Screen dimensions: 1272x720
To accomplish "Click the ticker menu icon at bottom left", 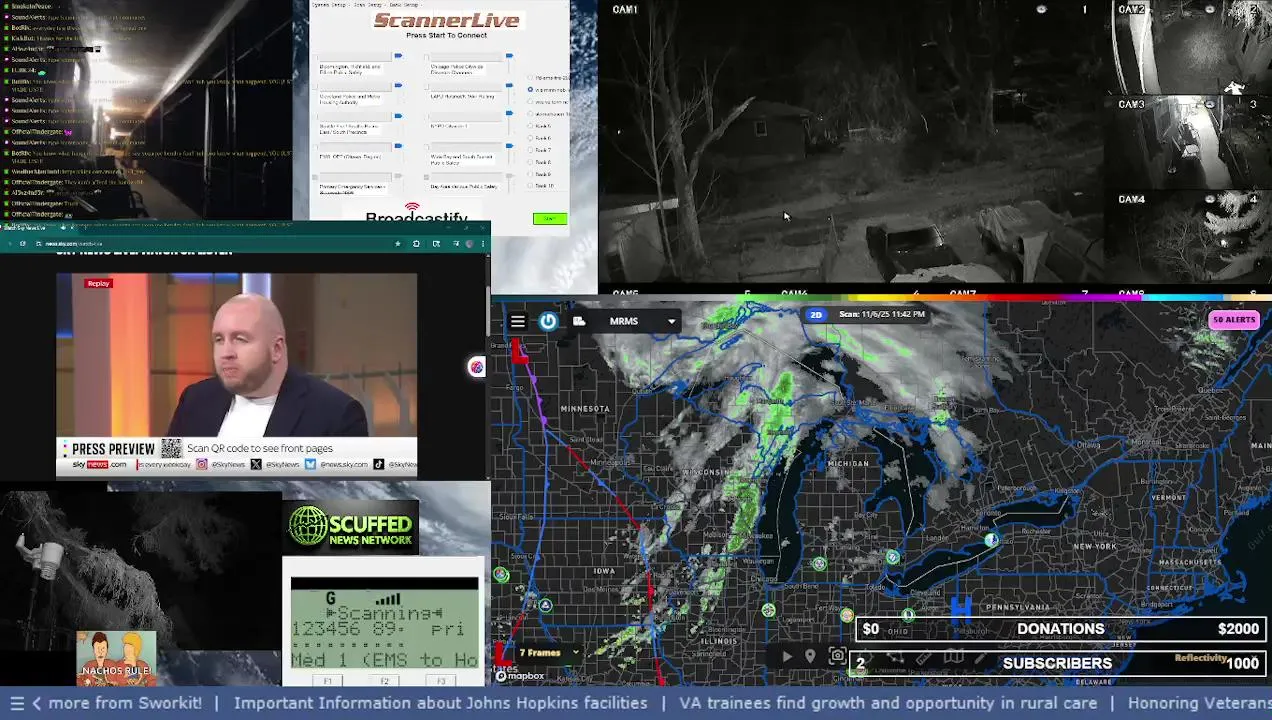I will pos(17,703).
